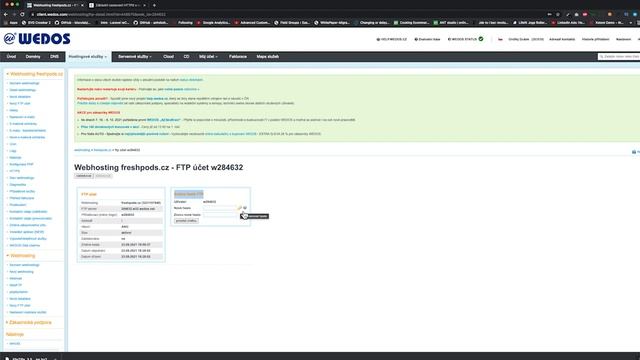Open a new browser tab with plus
640x360 pixels.
tap(154, 5)
